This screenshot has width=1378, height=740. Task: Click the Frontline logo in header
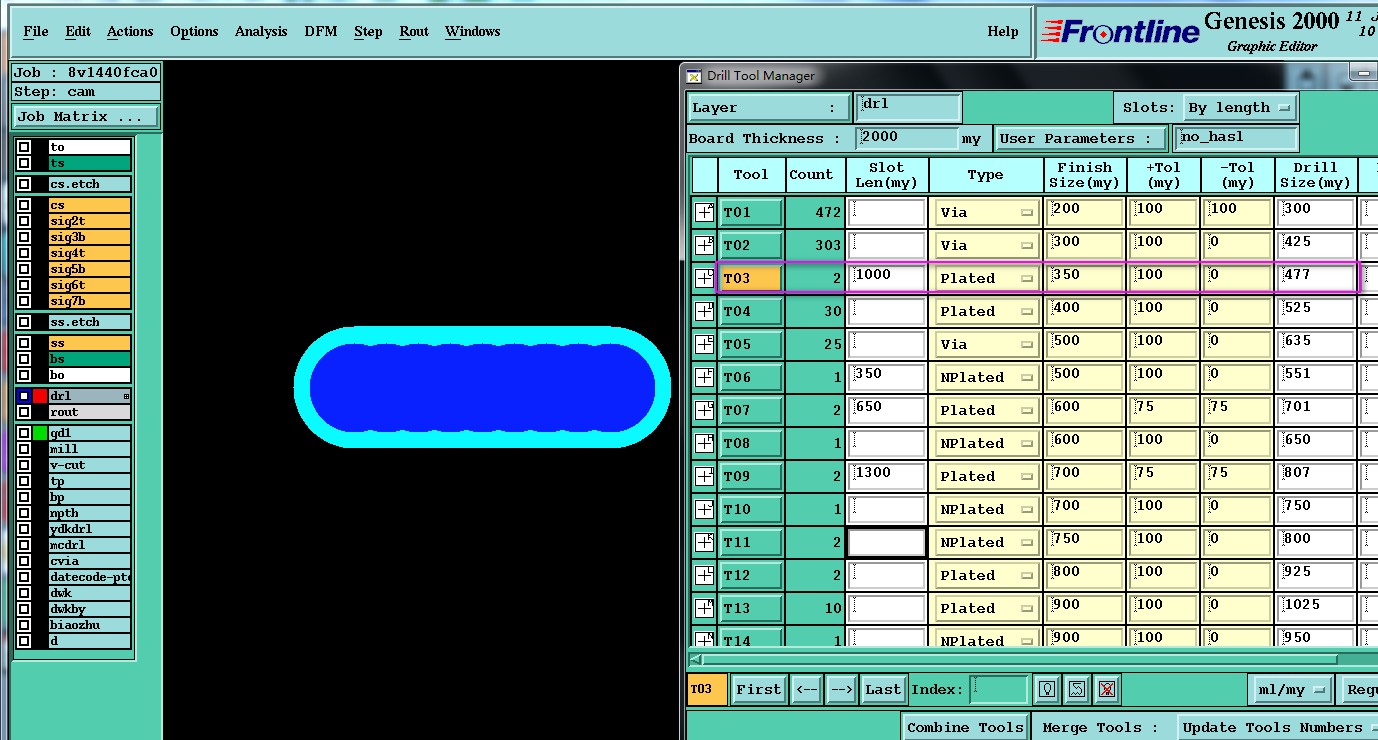pyautogui.click(x=1120, y=31)
